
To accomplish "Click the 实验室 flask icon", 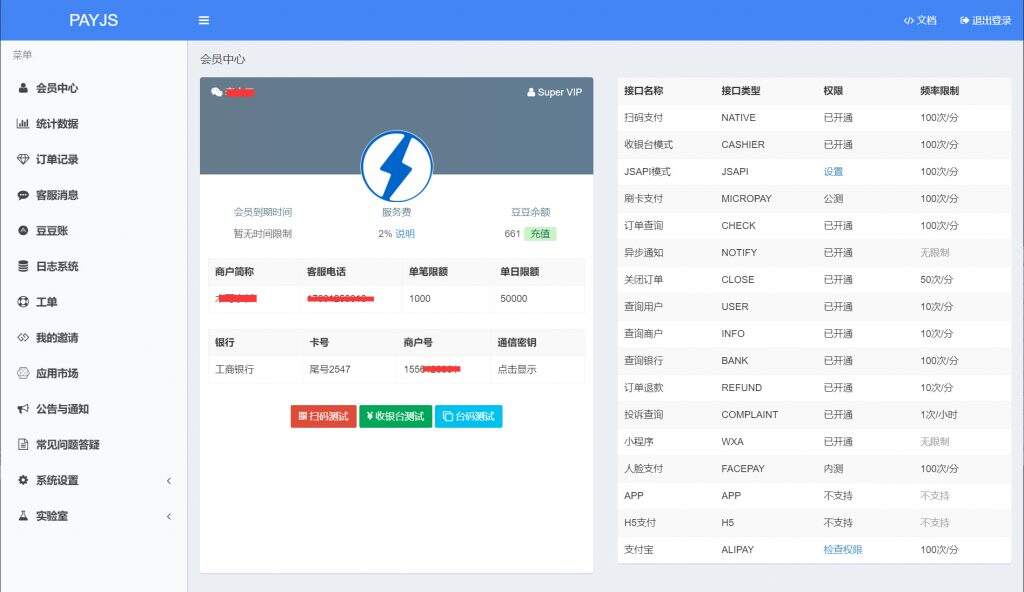I will pyautogui.click(x=23, y=516).
